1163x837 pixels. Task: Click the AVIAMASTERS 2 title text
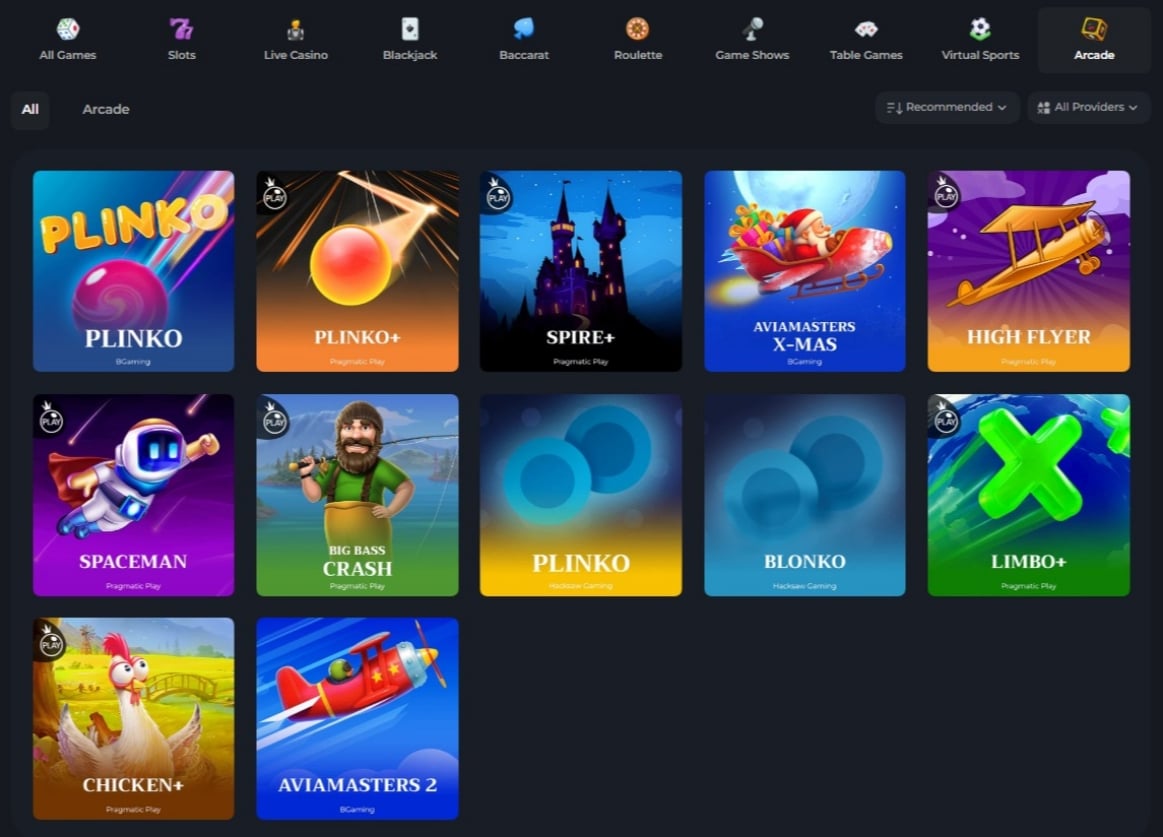(357, 785)
